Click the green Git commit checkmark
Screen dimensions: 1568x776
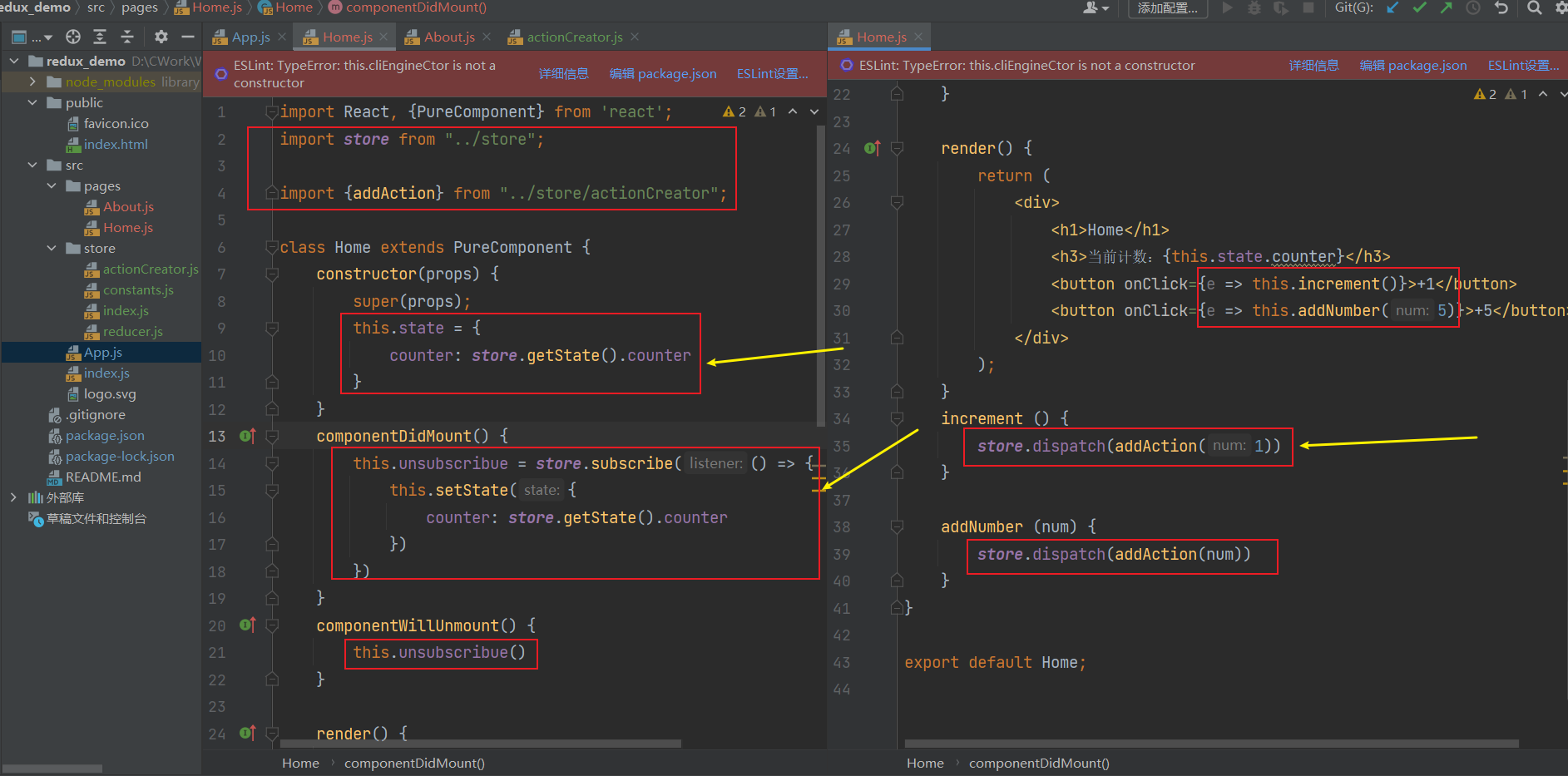tap(1420, 8)
